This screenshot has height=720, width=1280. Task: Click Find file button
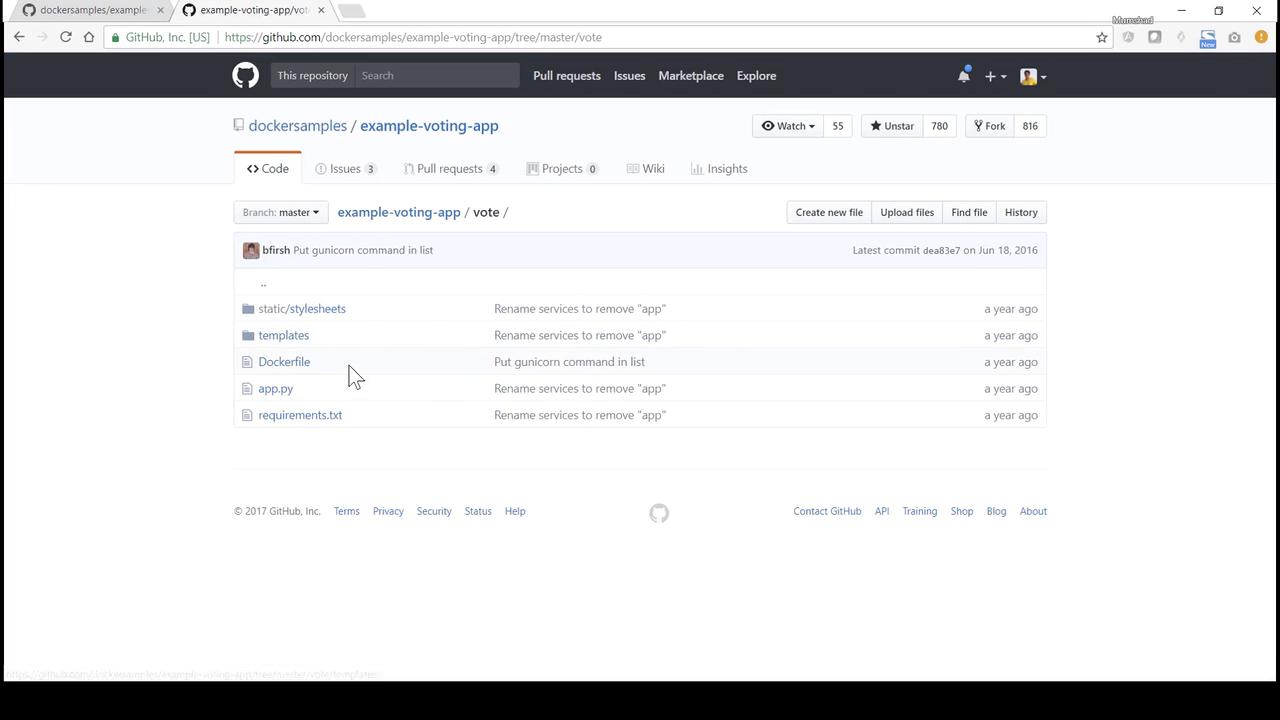969,212
